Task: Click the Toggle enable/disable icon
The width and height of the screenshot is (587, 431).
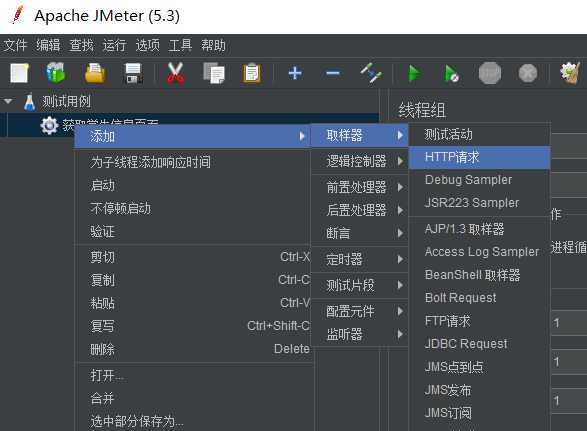Action: [x=371, y=73]
